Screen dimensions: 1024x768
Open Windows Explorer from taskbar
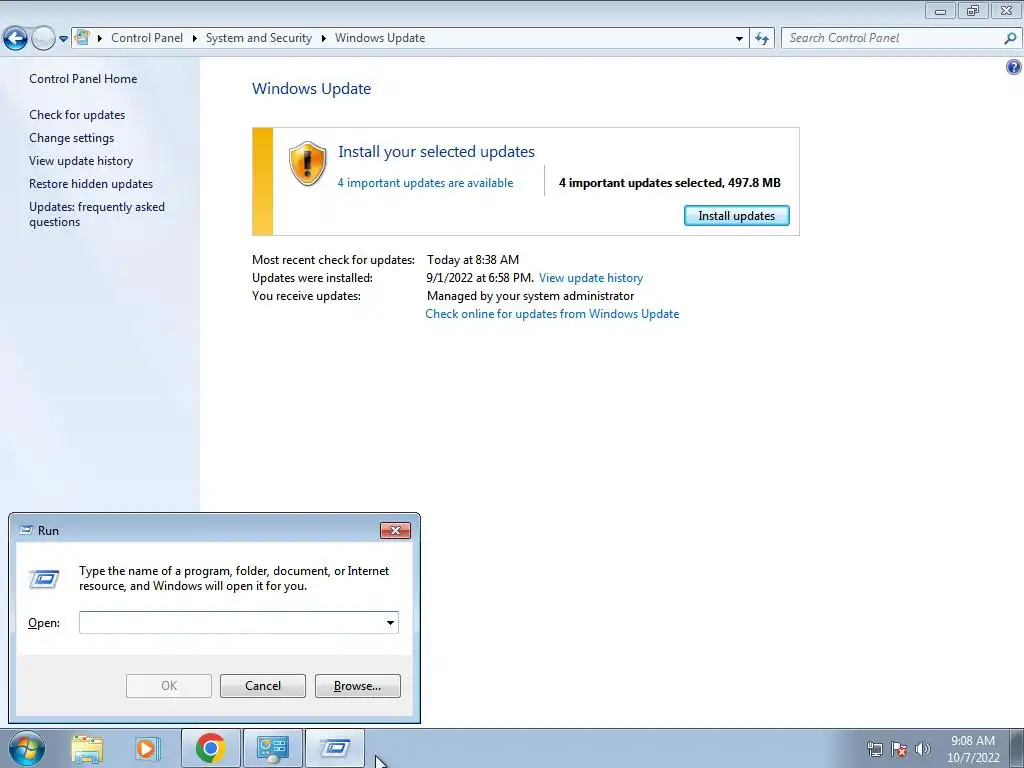pos(87,748)
